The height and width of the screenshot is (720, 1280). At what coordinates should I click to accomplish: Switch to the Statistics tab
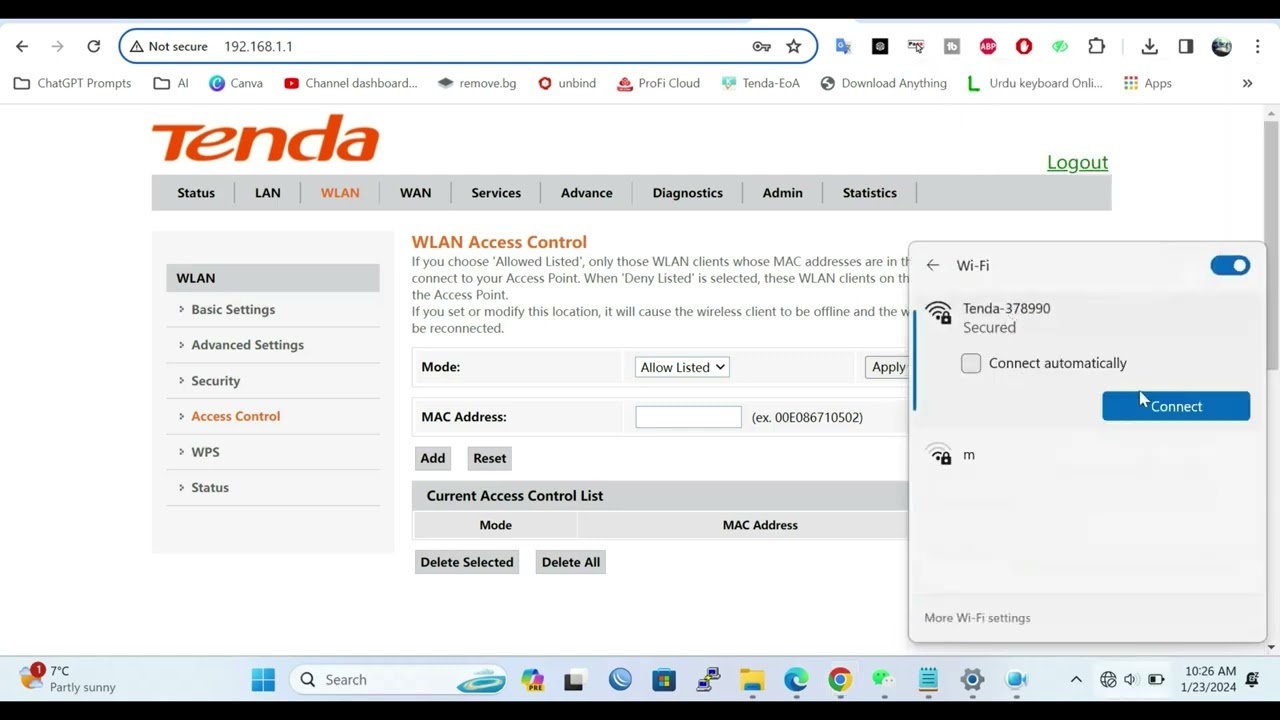pyautogui.click(x=869, y=193)
